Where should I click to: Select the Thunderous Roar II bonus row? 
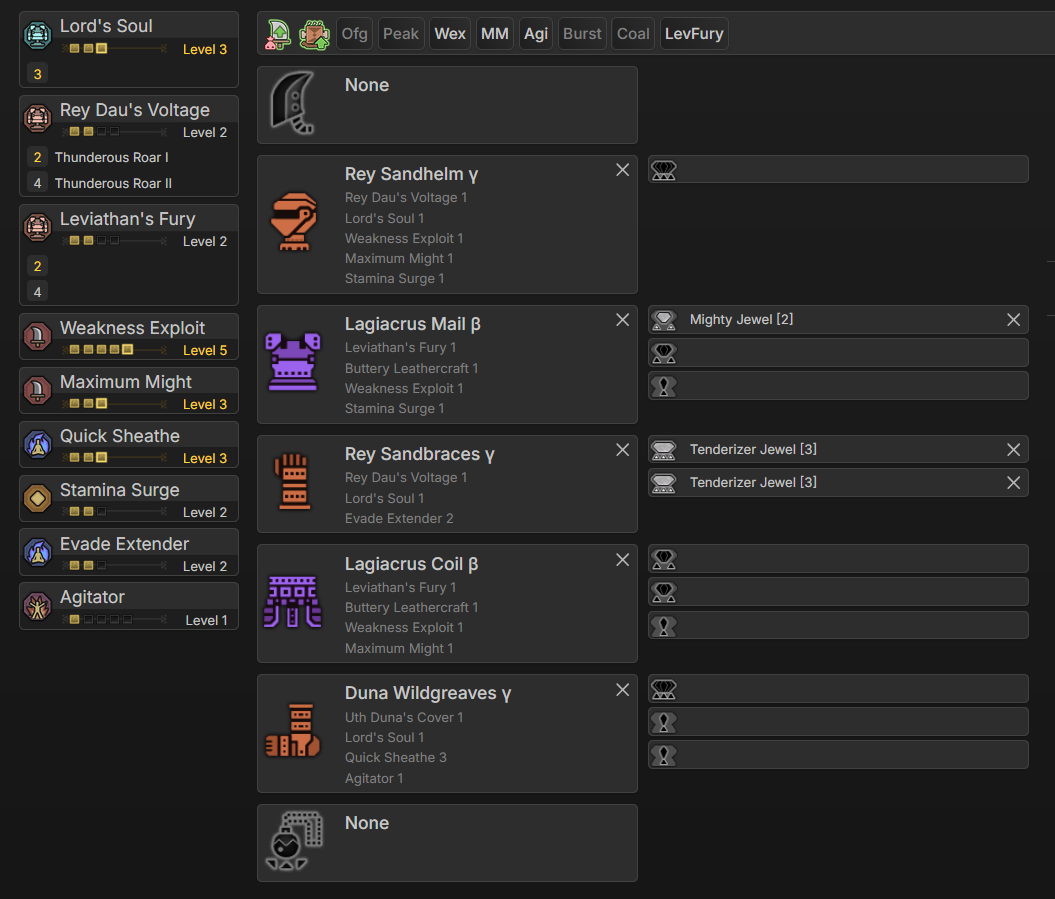129,183
